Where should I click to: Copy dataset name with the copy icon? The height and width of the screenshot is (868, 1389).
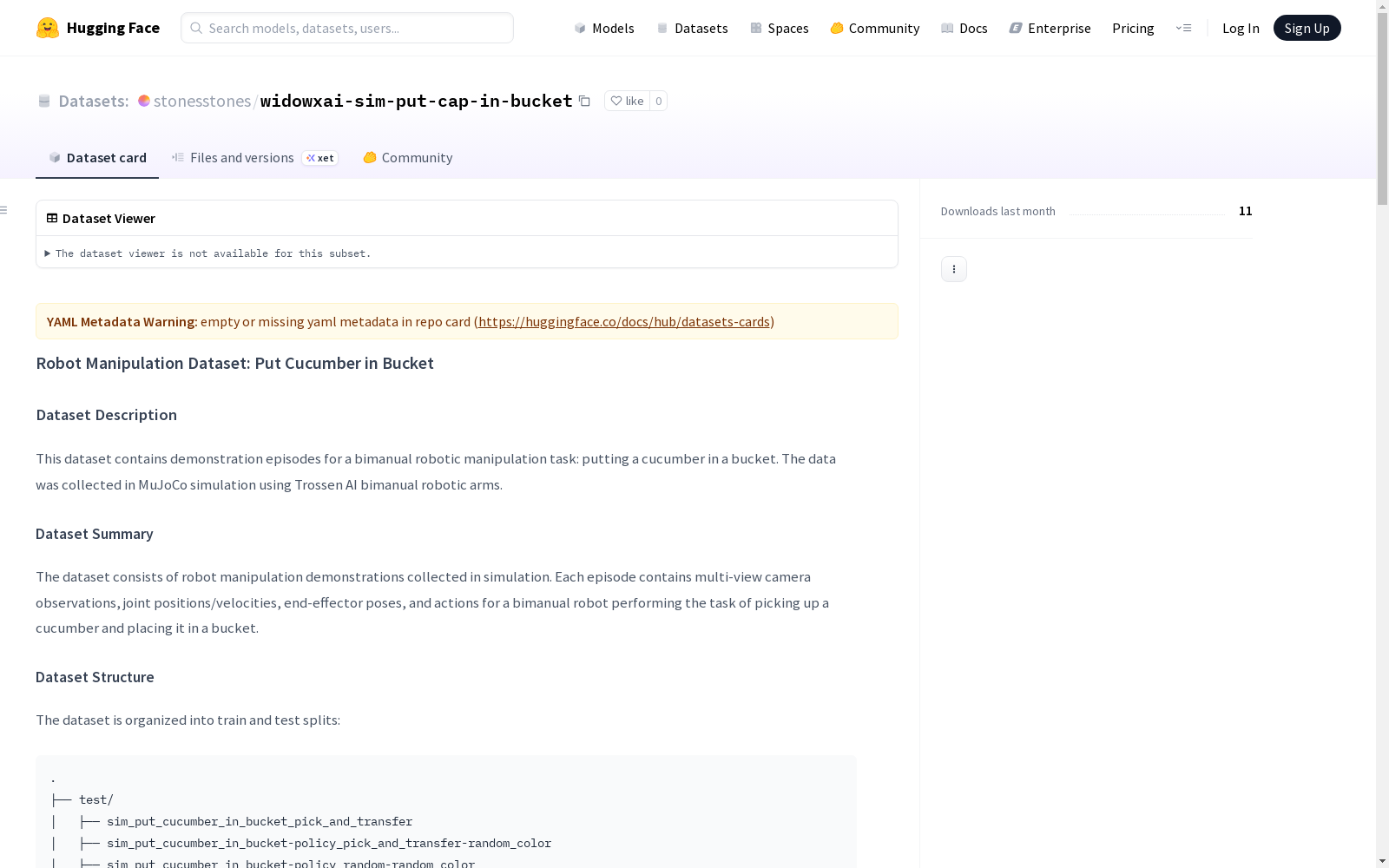(585, 101)
